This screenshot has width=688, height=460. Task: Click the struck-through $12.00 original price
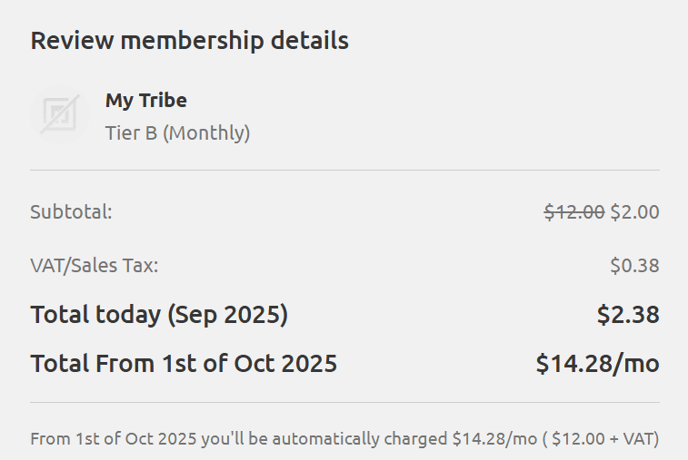[574, 212]
